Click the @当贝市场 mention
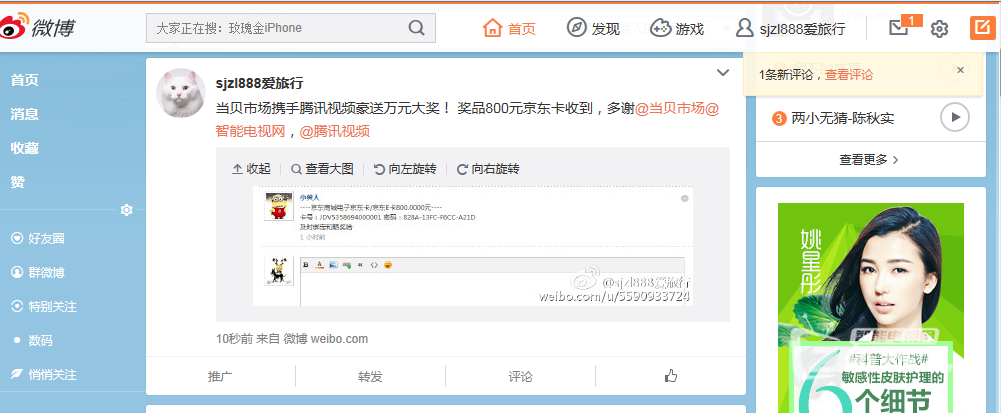Image resolution: width=1001 pixels, height=413 pixels. [670, 109]
